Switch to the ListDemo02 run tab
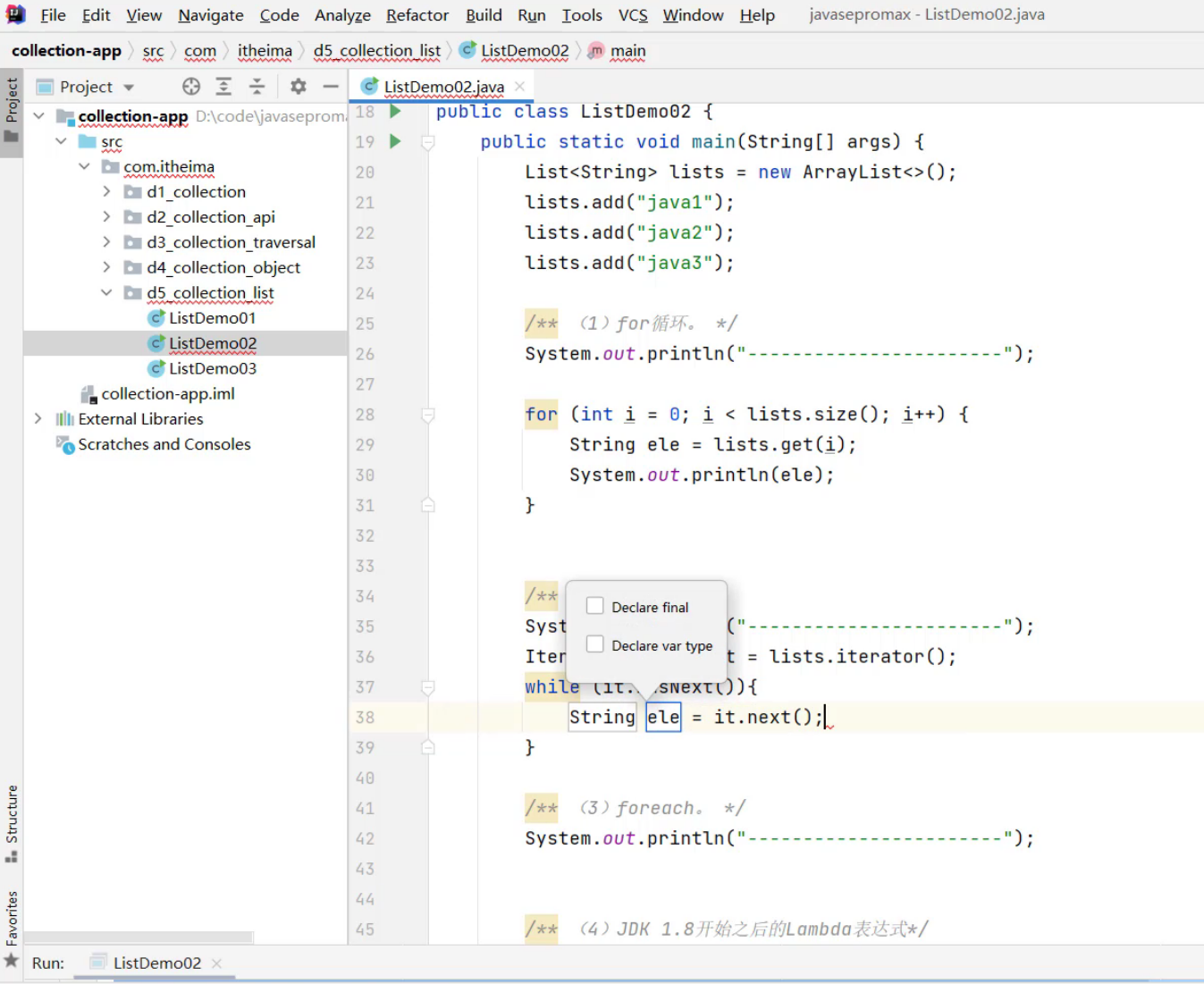Image resolution: width=1204 pixels, height=984 pixels. [x=156, y=963]
